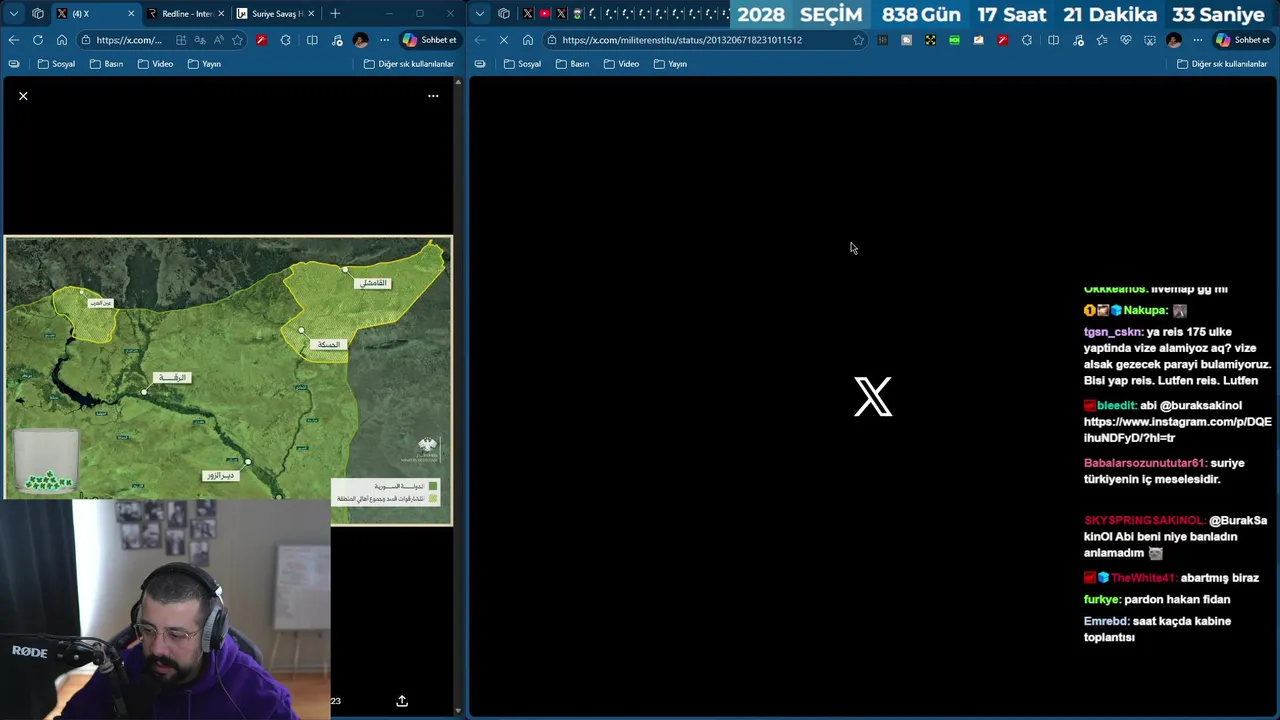Click the media note icon in left toolbar

tap(337, 40)
